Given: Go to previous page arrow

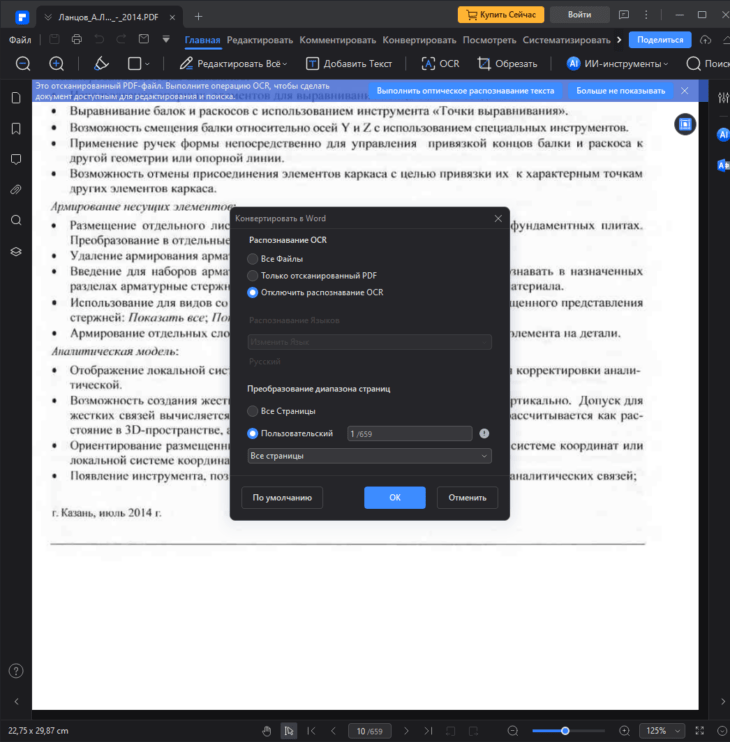Looking at the screenshot, I should tap(333, 731).
